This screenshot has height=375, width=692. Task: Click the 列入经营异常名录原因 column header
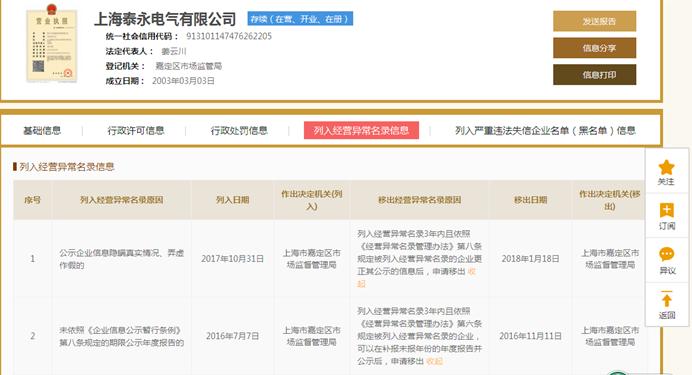click(121, 200)
